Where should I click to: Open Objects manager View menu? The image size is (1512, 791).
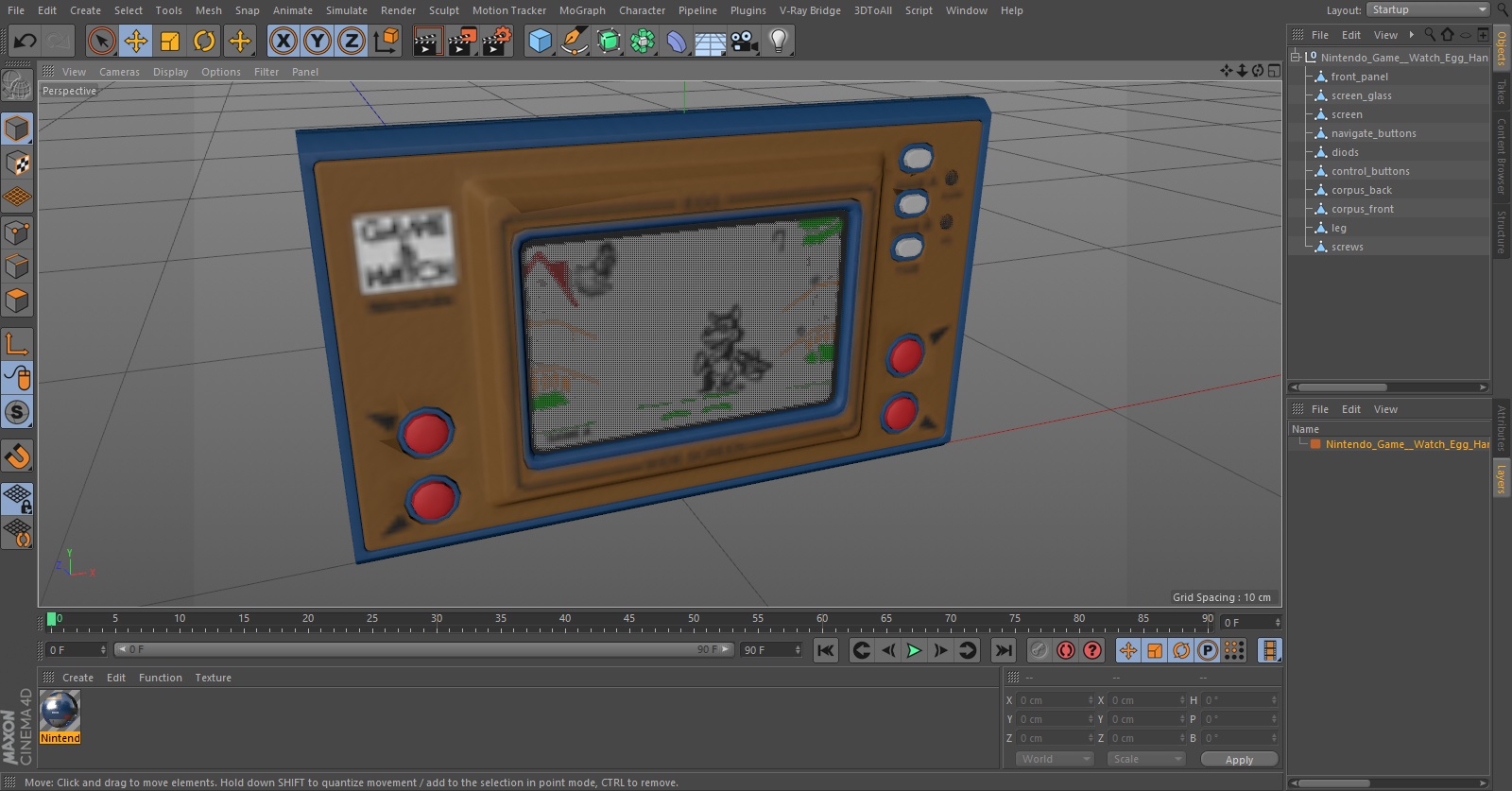[x=1385, y=35]
